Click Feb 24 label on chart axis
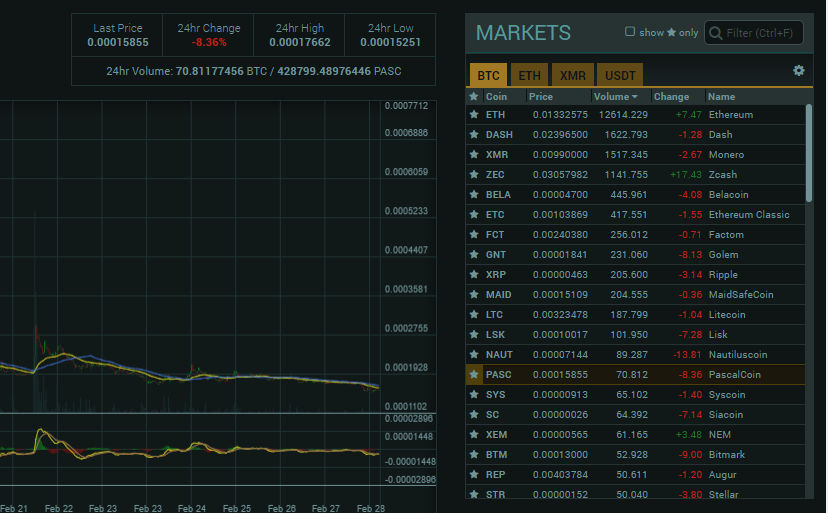The height and width of the screenshot is (513, 828). 192,508
